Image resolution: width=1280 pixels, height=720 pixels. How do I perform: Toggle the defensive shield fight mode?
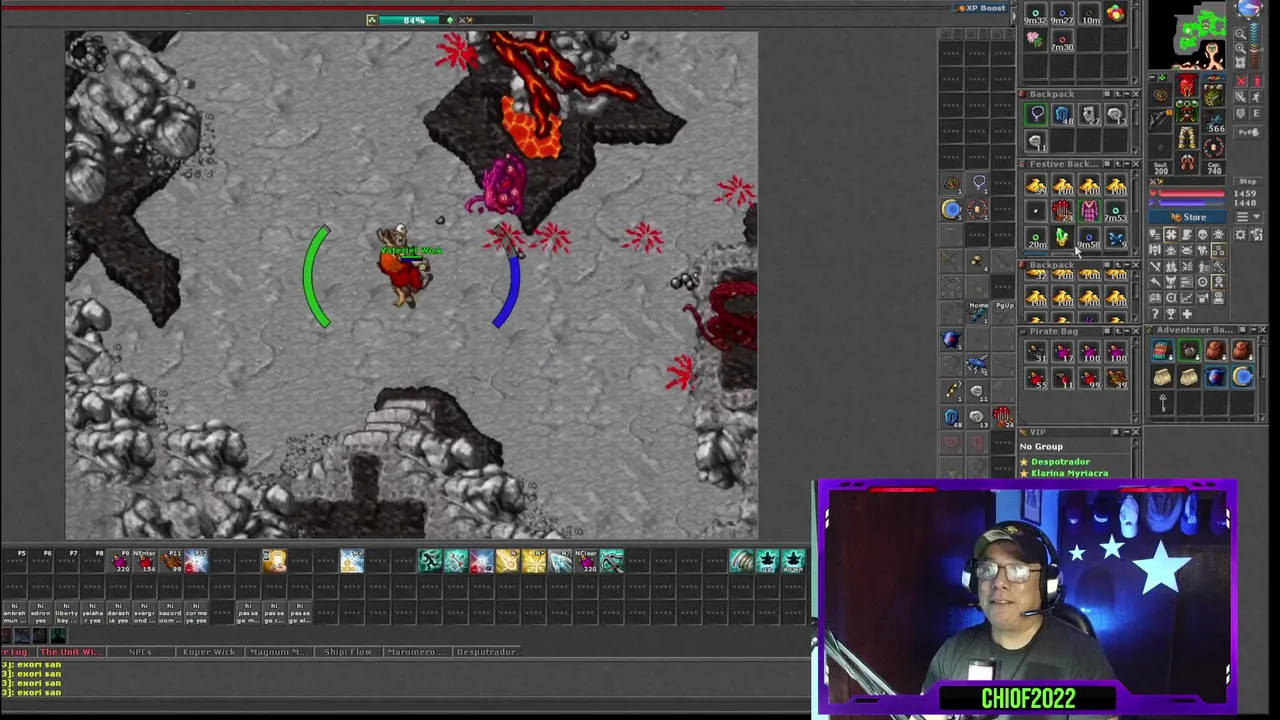point(1241,113)
